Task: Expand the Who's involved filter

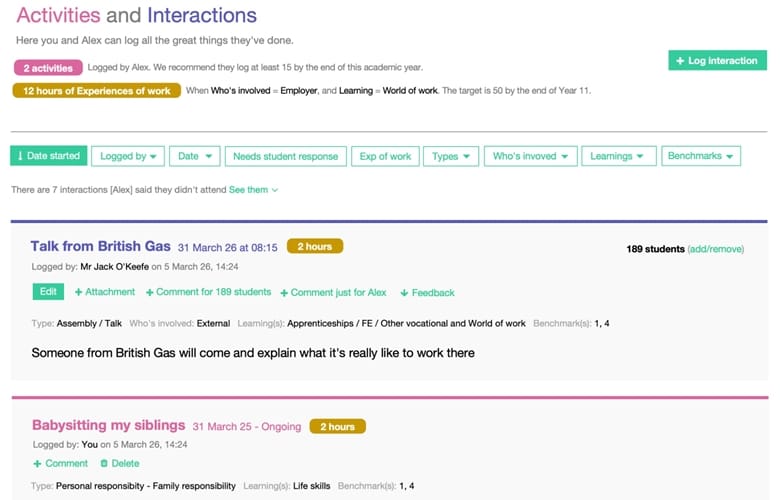Action: [x=530, y=156]
